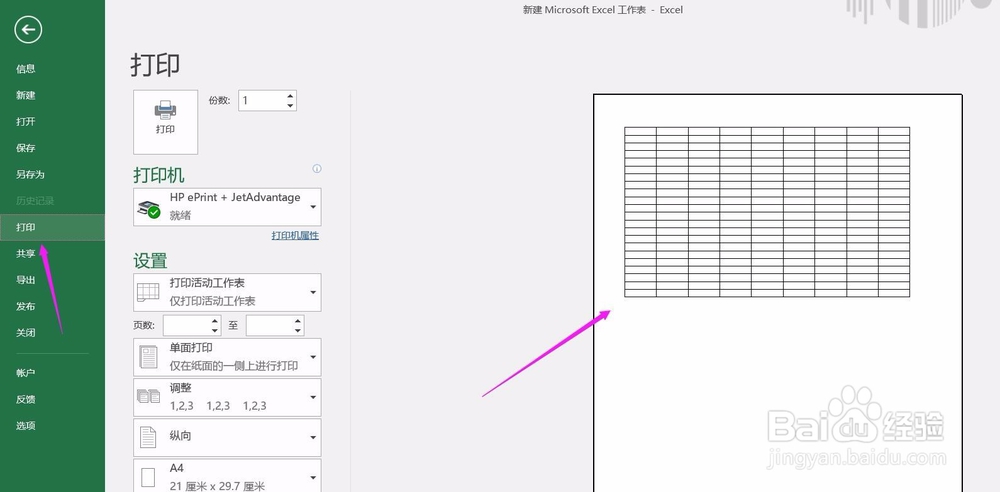The height and width of the screenshot is (492, 1000).
Task: Open the 发布 Publish menu item
Action: 52,306
